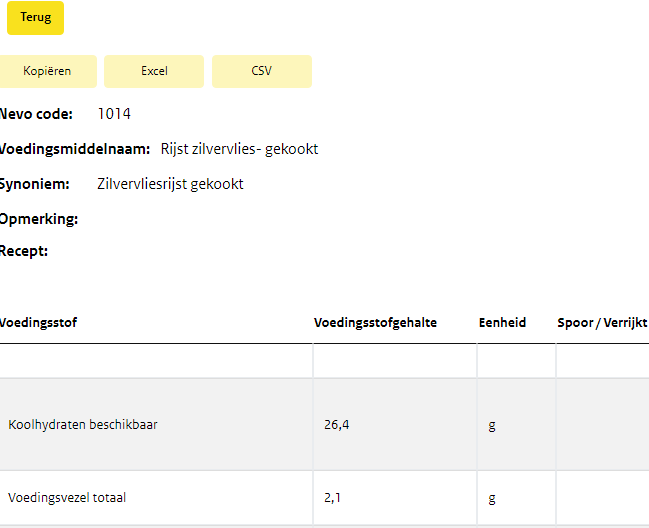Click the 2,1 value cell
This screenshot has width=649, height=528.
333,497
